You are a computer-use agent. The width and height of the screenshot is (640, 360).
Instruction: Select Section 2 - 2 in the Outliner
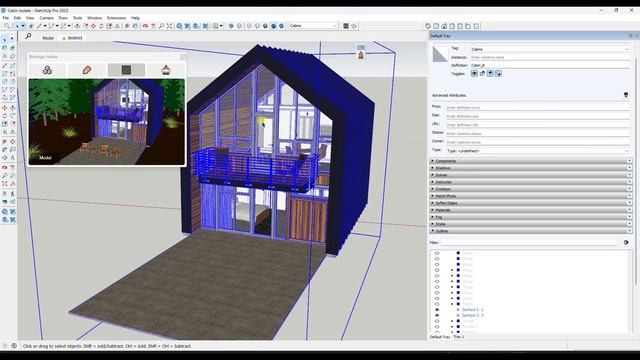pos(473,310)
